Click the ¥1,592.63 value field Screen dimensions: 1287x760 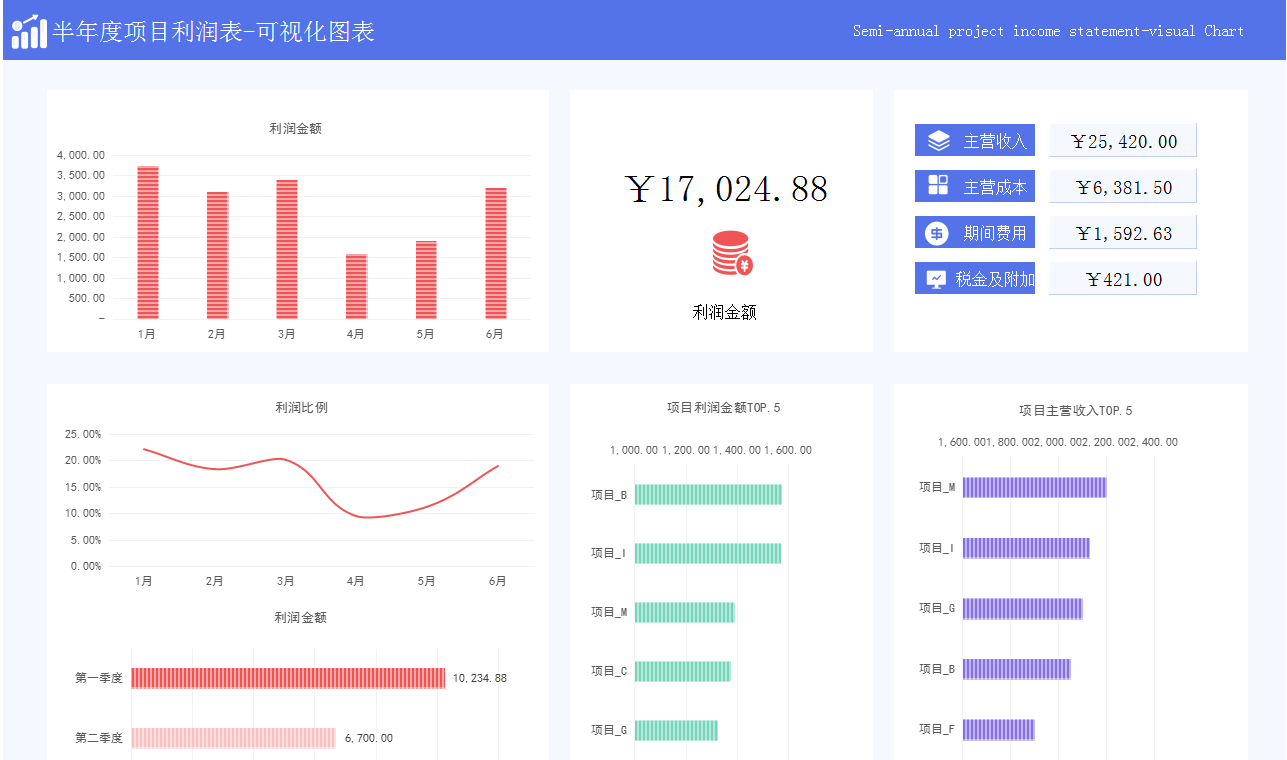pos(1123,233)
